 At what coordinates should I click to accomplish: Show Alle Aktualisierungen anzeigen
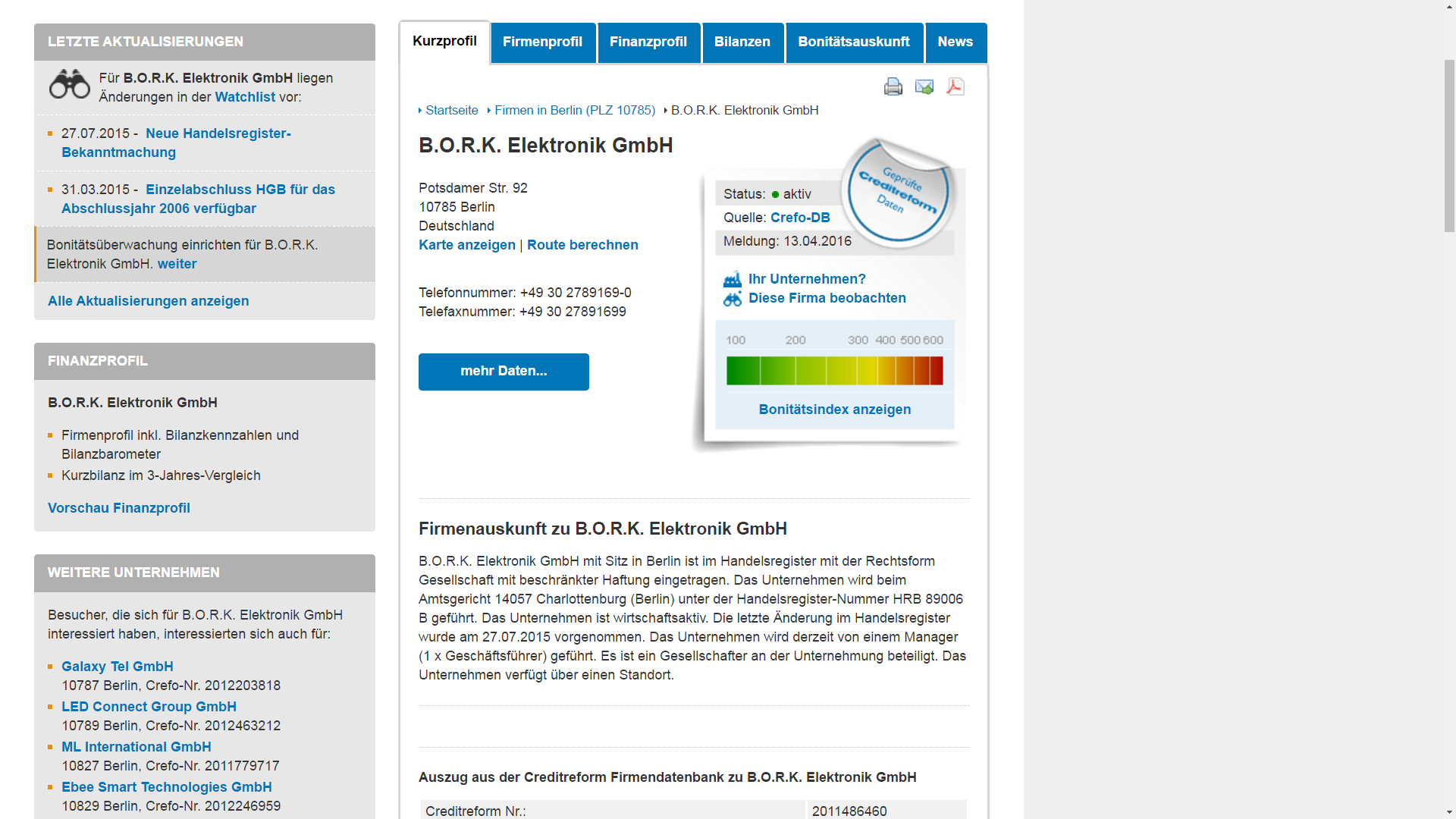coord(149,301)
